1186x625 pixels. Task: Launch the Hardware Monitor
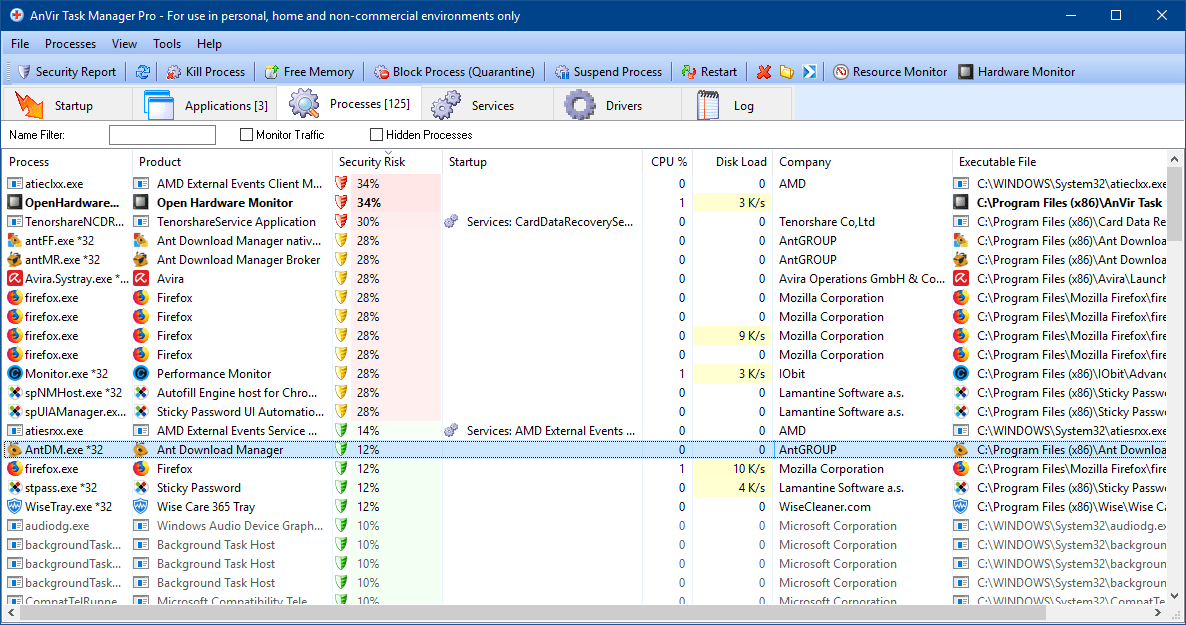pyautogui.click(x=1016, y=72)
